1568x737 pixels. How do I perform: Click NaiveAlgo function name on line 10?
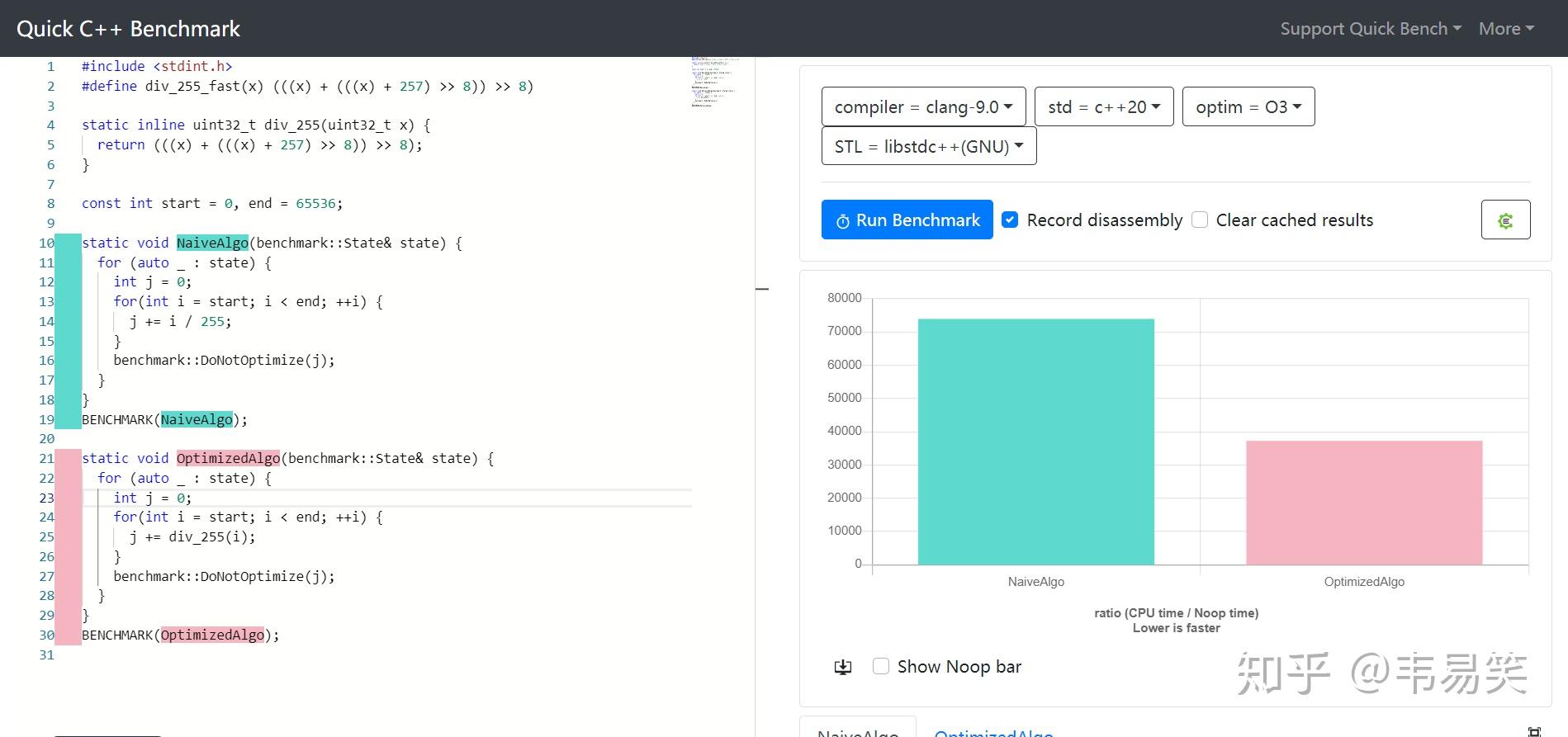[212, 243]
